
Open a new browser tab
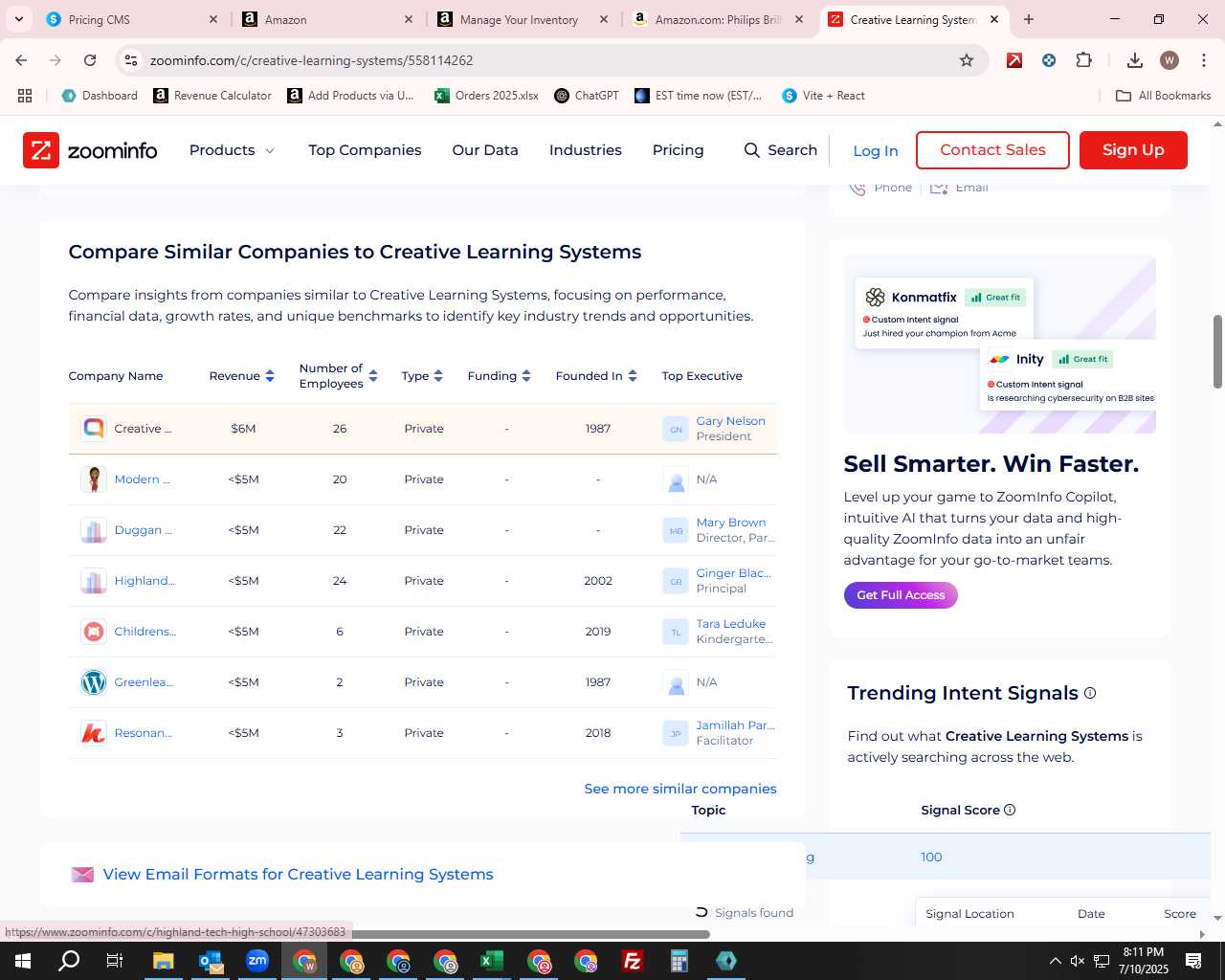pyautogui.click(x=1029, y=19)
